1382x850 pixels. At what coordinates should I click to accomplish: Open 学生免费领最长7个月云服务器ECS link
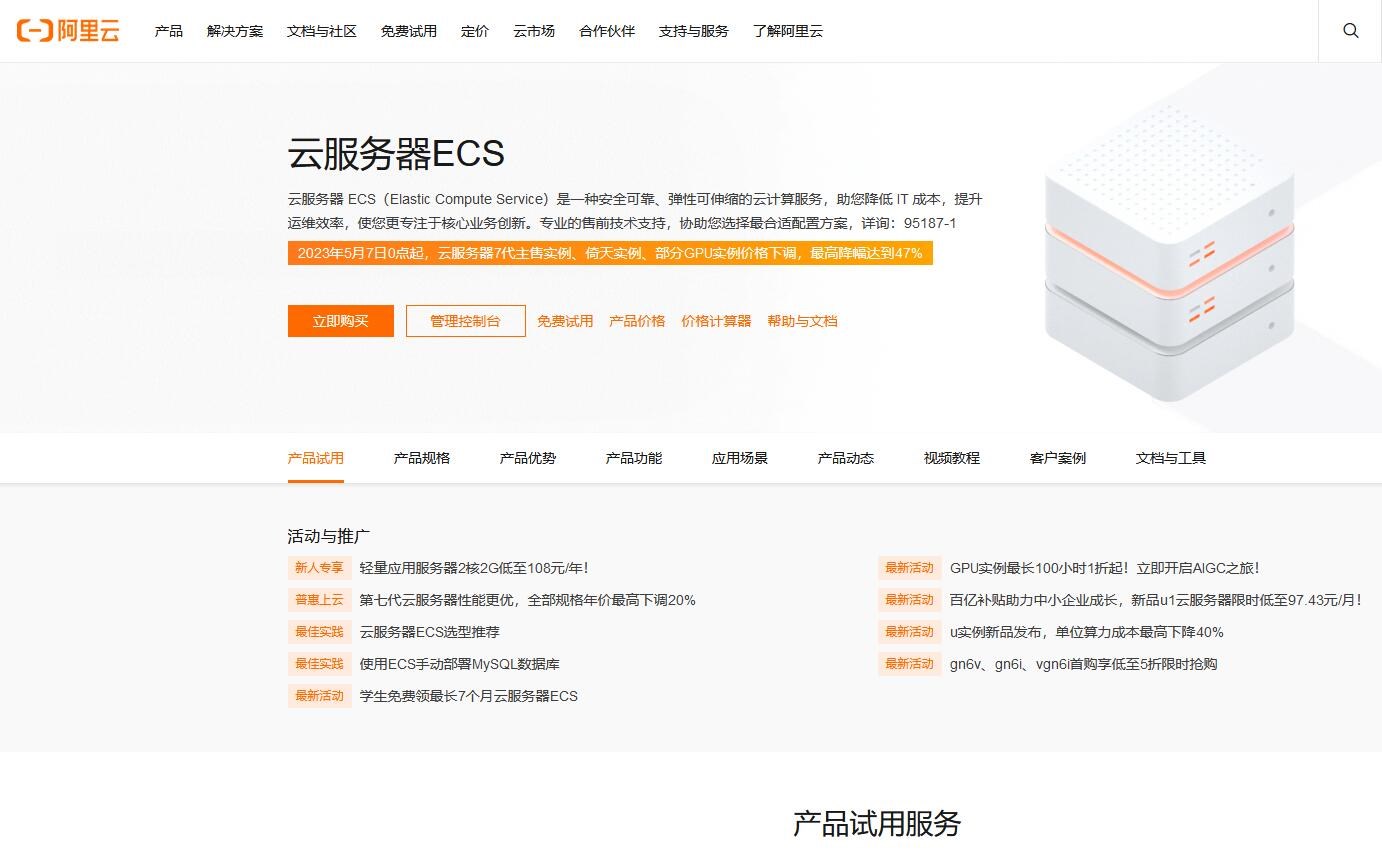(x=468, y=696)
